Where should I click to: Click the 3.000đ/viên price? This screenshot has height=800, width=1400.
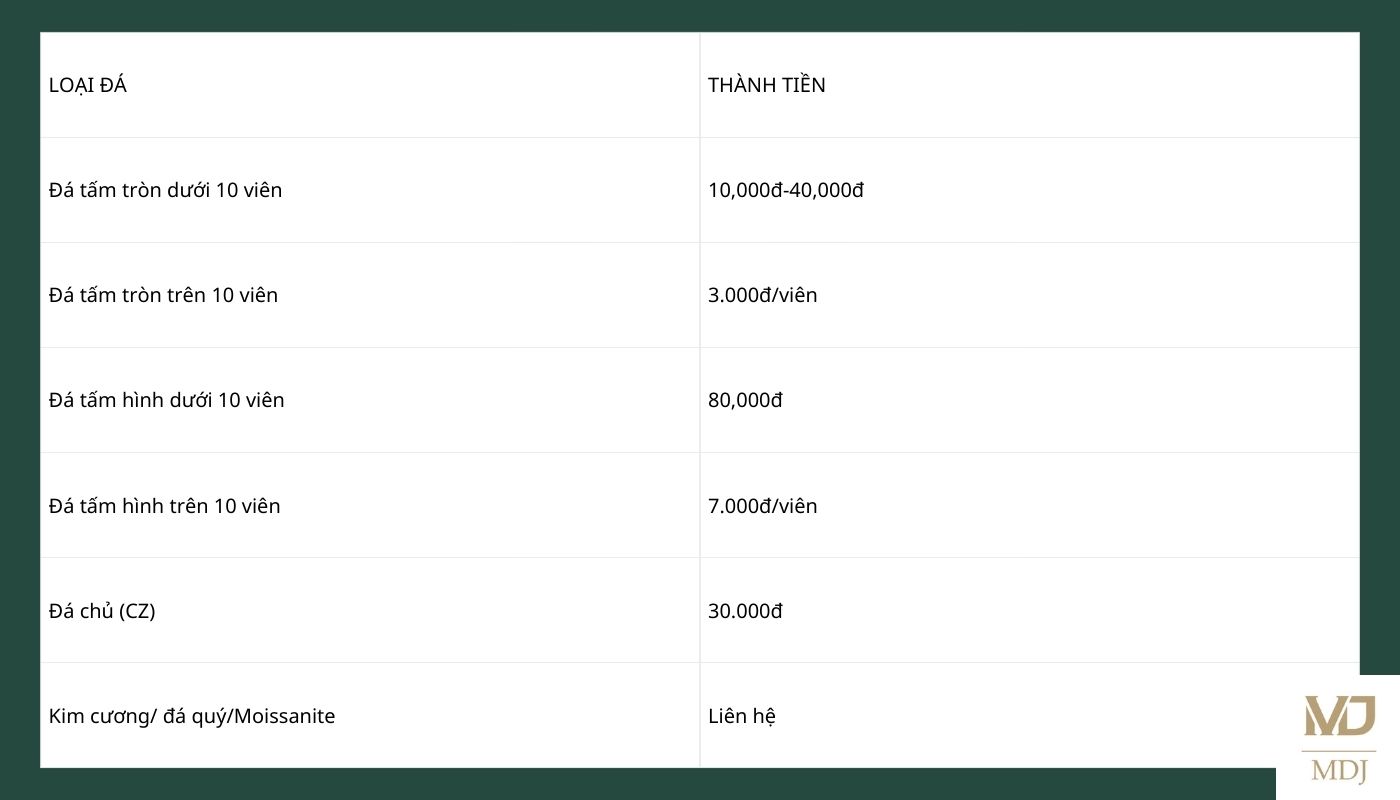763,295
